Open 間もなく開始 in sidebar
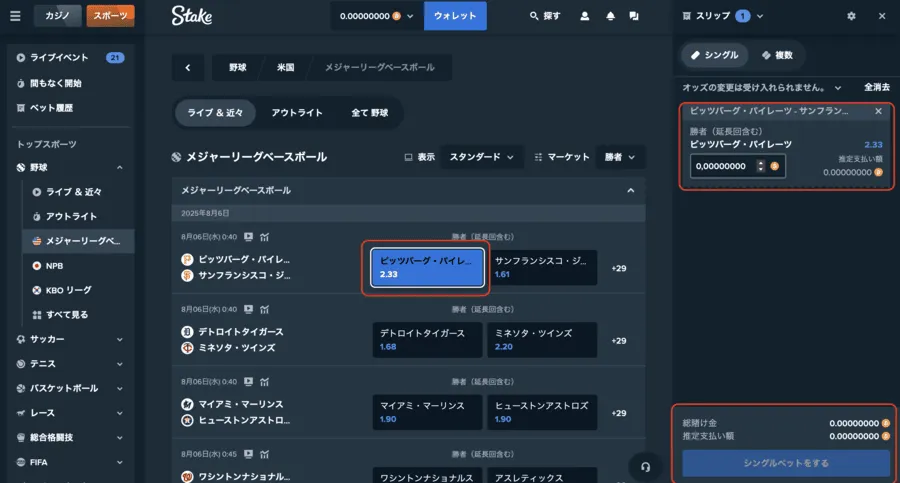Viewport: 900px width, 483px height. [49, 83]
